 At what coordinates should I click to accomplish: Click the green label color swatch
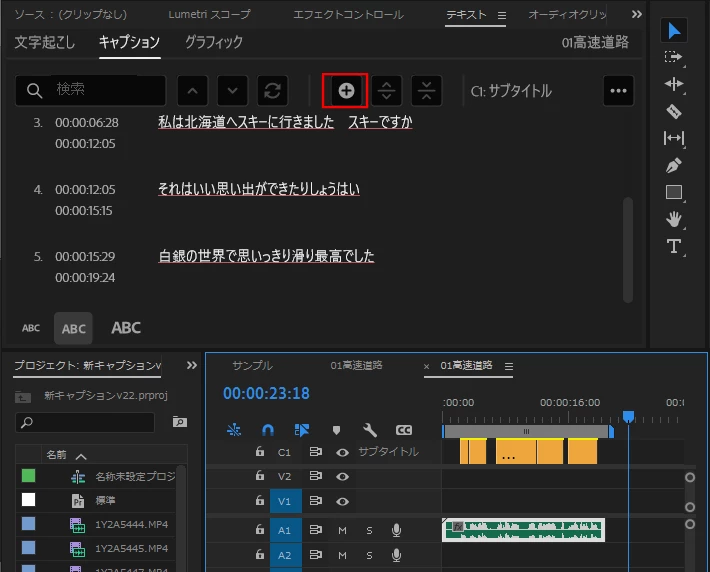tap(29, 476)
